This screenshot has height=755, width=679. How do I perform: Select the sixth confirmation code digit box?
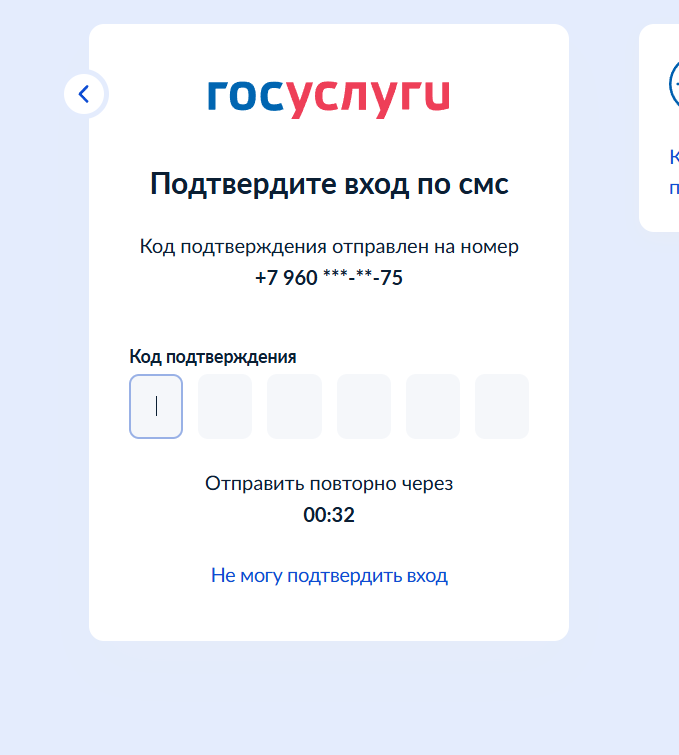point(502,406)
